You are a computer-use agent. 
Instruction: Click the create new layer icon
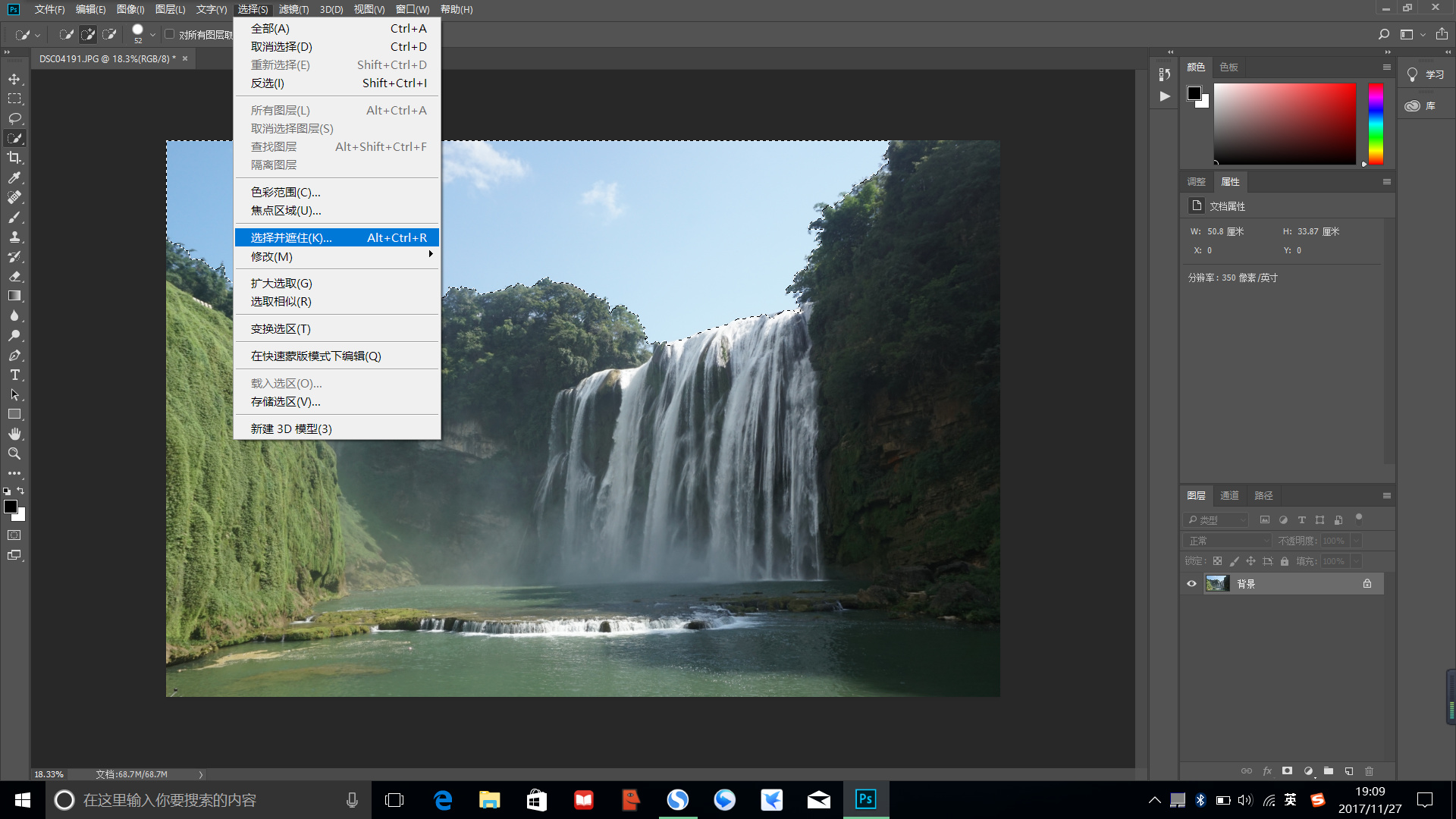tap(1349, 771)
